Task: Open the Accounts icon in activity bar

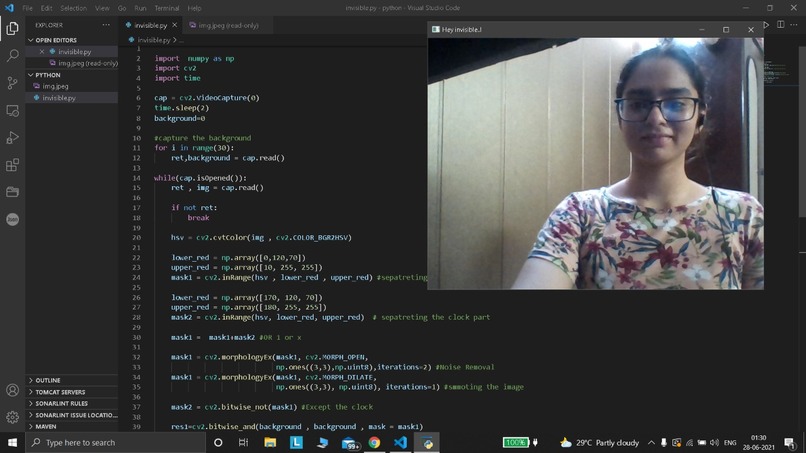Action: 12,390
